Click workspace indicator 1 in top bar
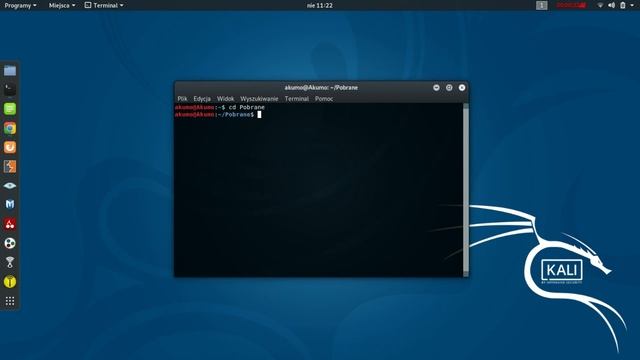 pyautogui.click(x=542, y=5)
